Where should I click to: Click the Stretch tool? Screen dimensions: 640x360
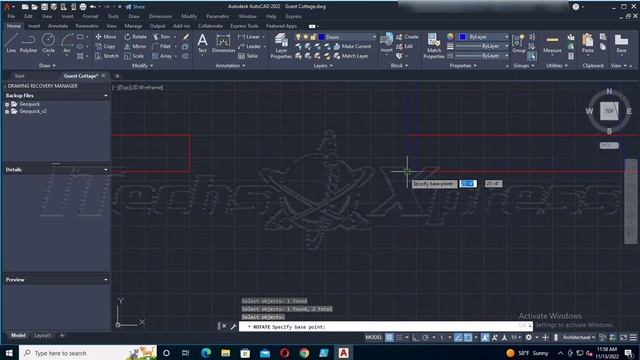107,56
